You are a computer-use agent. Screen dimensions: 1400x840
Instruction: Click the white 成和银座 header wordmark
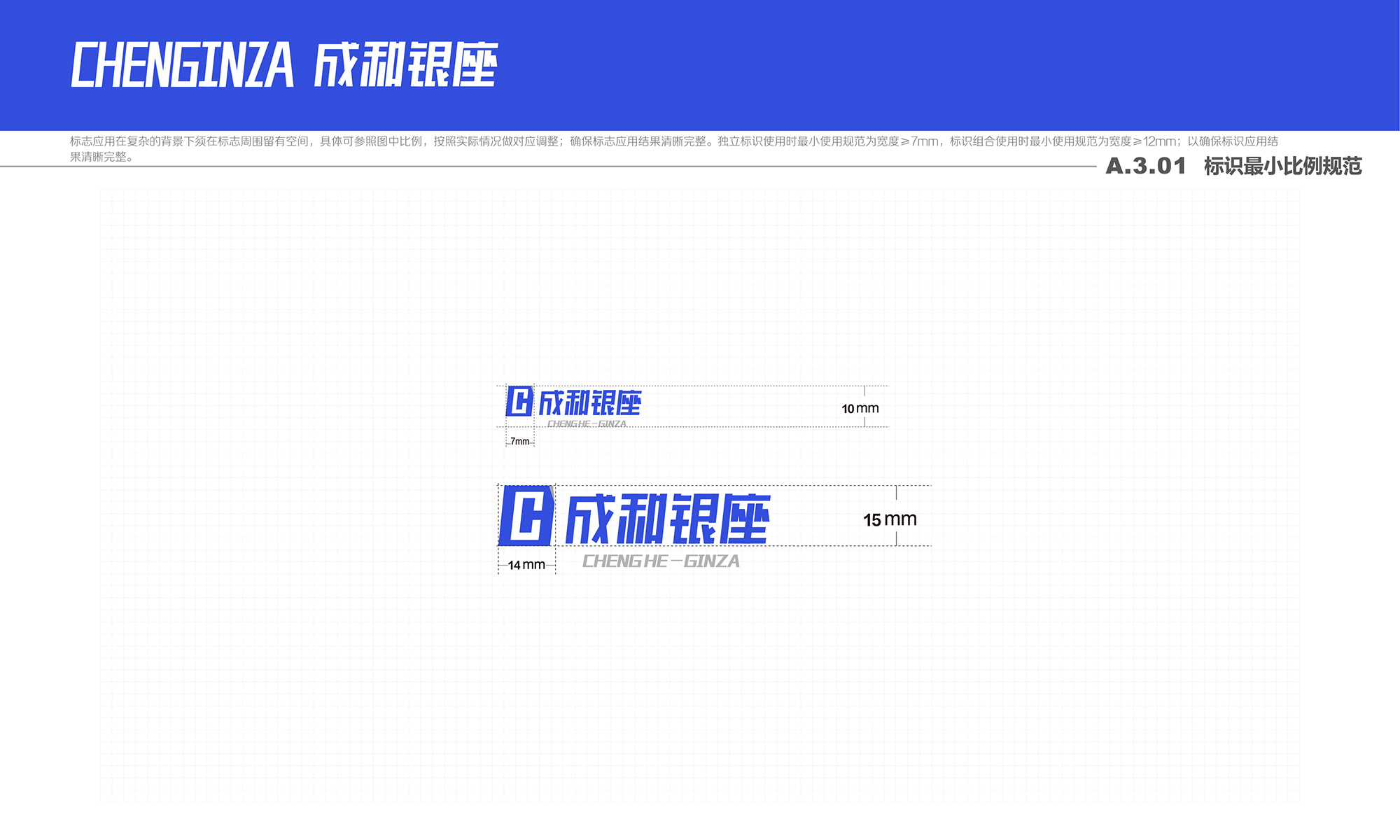point(406,64)
